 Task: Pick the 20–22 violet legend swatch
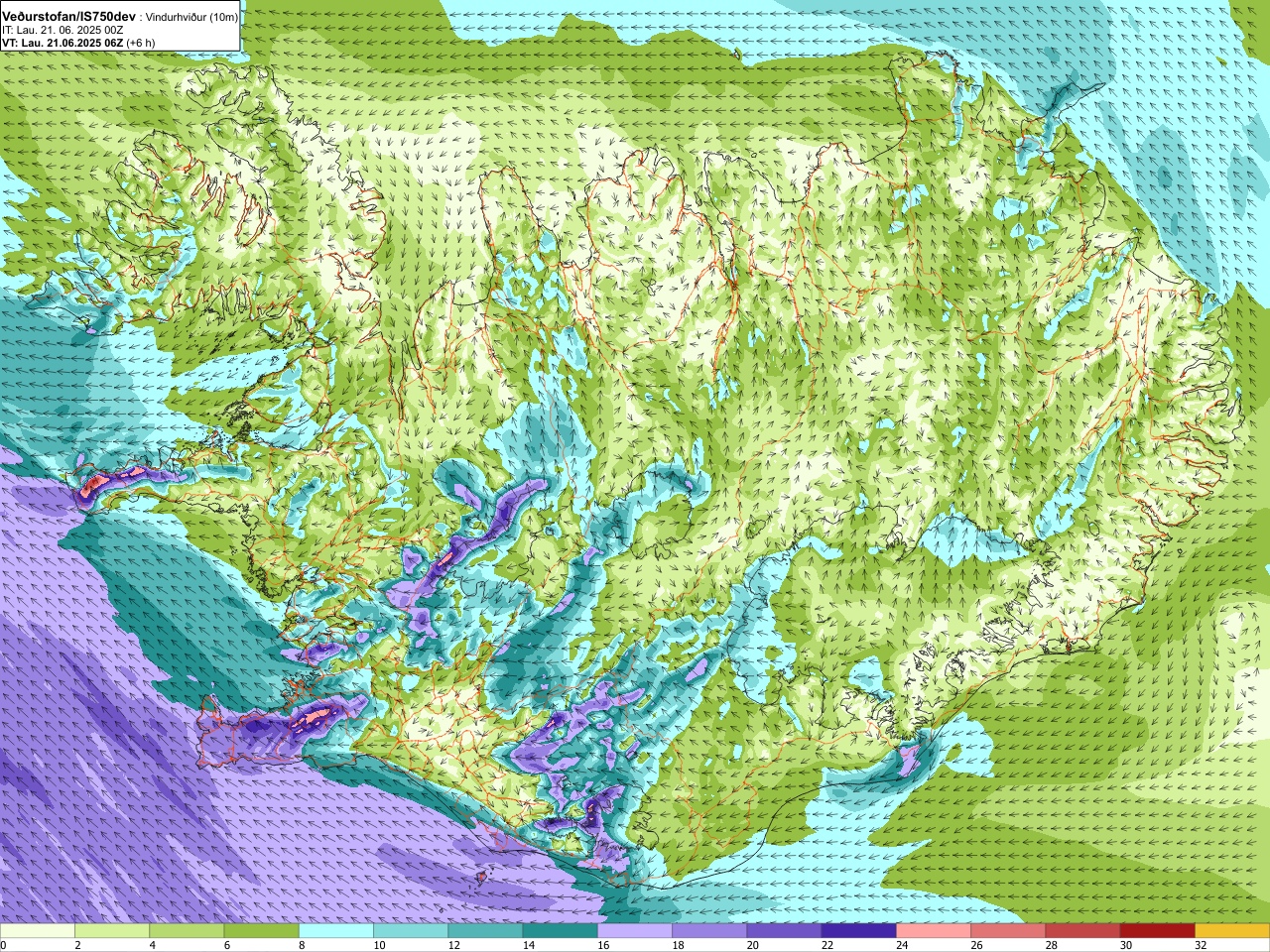[x=784, y=931]
